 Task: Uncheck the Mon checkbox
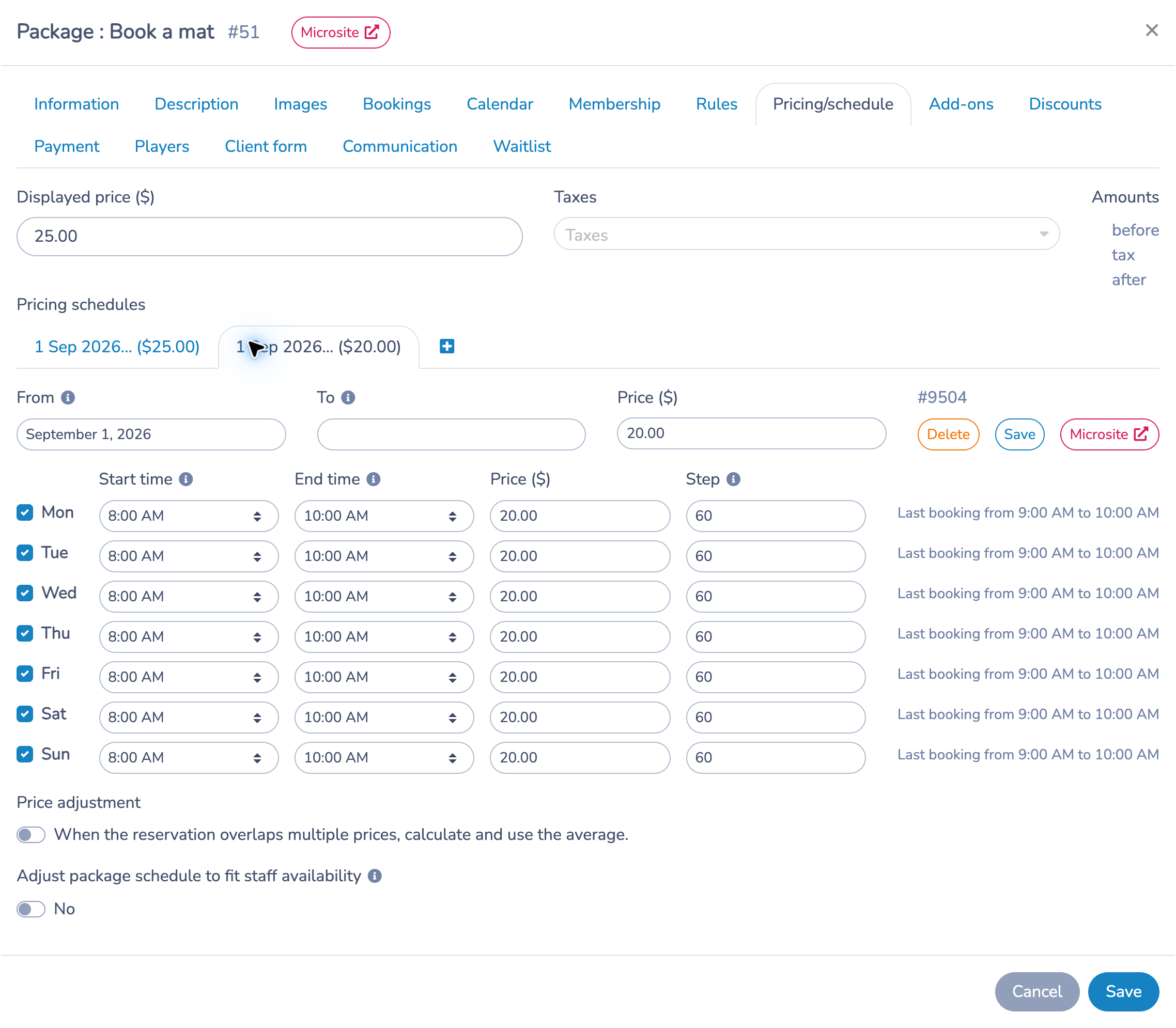coord(25,512)
